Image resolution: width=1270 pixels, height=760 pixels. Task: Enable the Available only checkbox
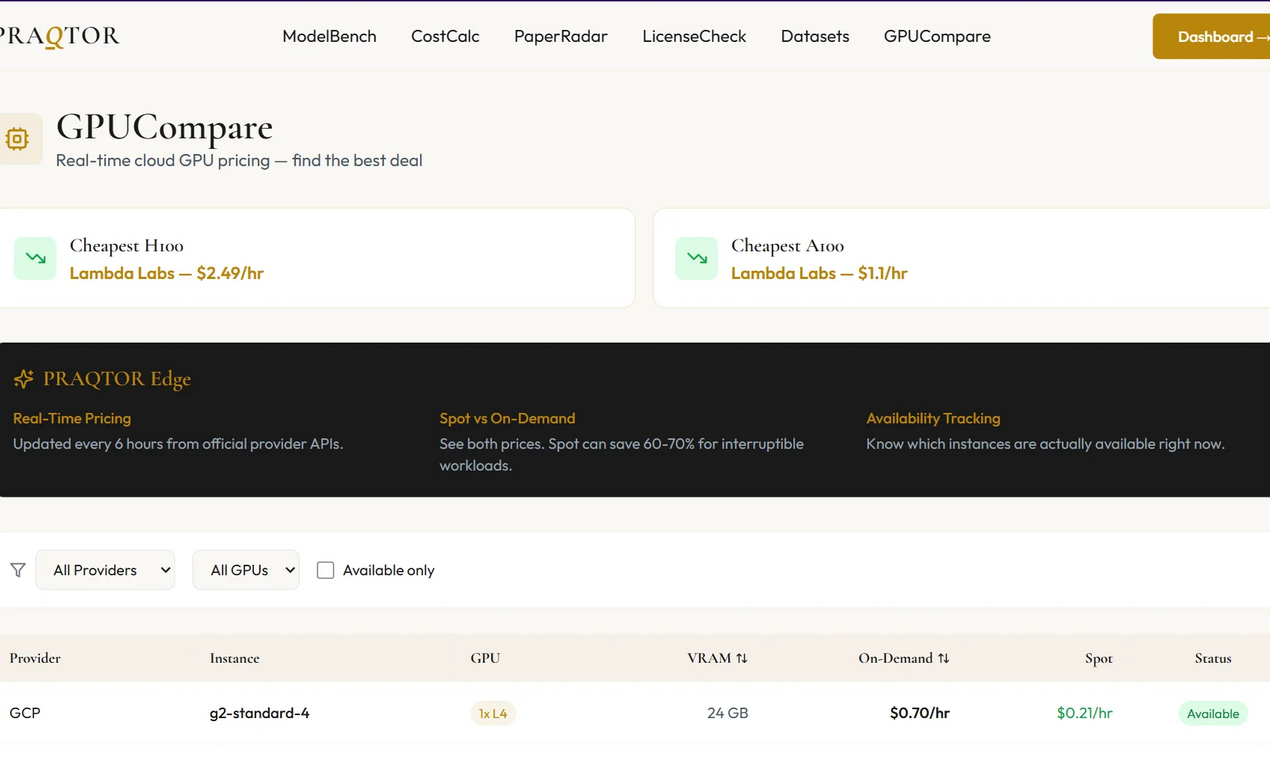(x=325, y=570)
